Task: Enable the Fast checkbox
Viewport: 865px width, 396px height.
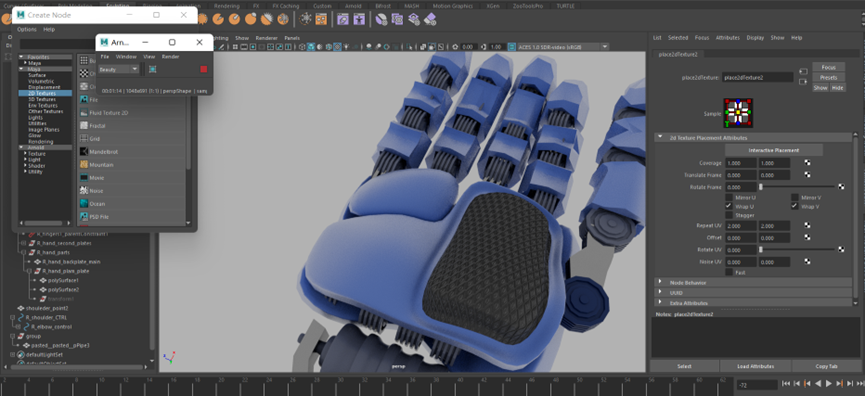Action: pos(729,272)
